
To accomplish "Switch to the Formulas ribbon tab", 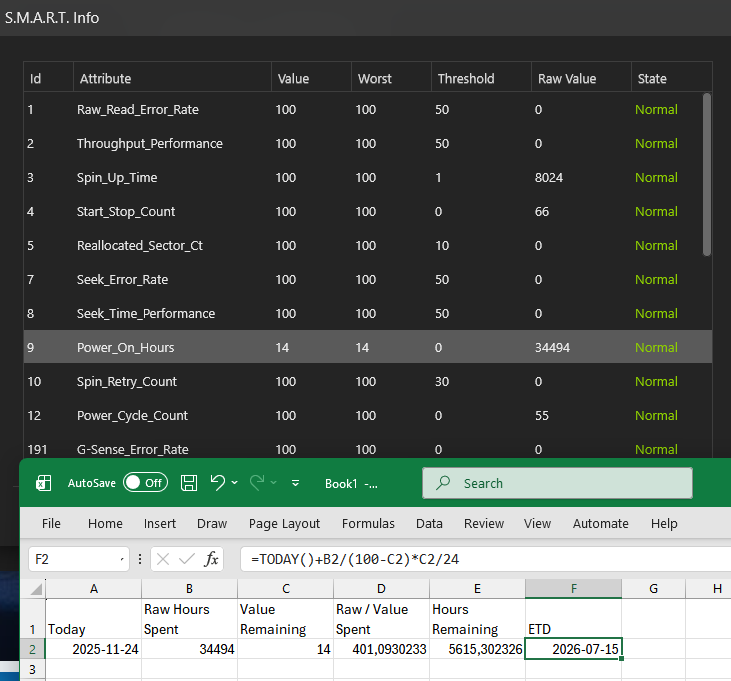I will point(368,523).
